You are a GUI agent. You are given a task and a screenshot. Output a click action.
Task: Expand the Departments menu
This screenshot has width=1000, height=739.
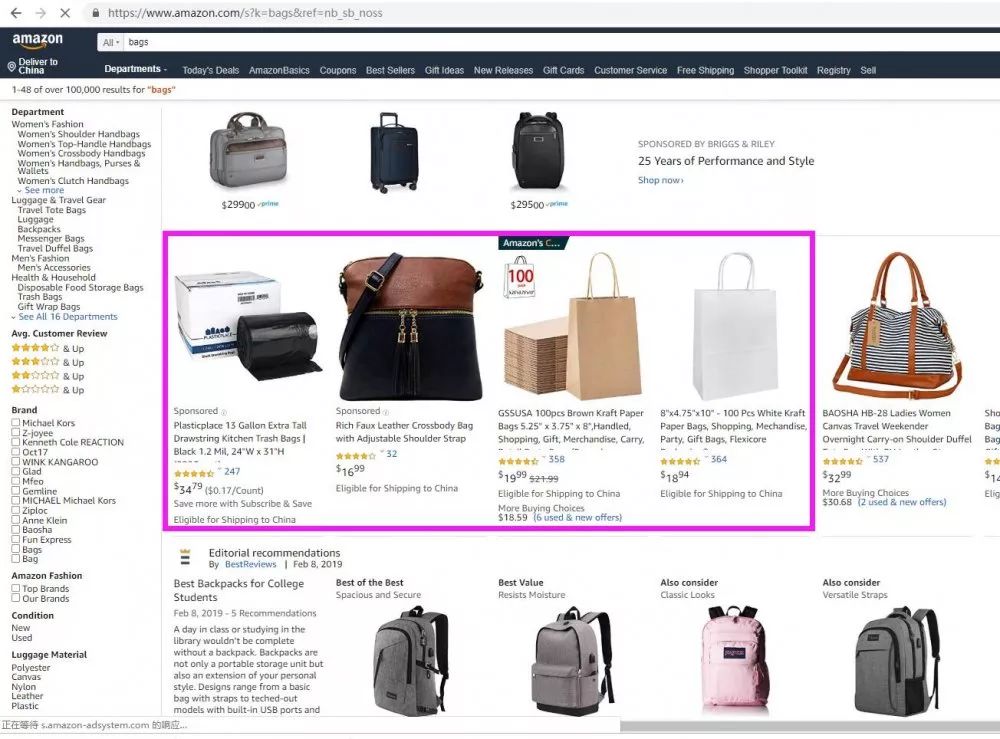(x=135, y=69)
